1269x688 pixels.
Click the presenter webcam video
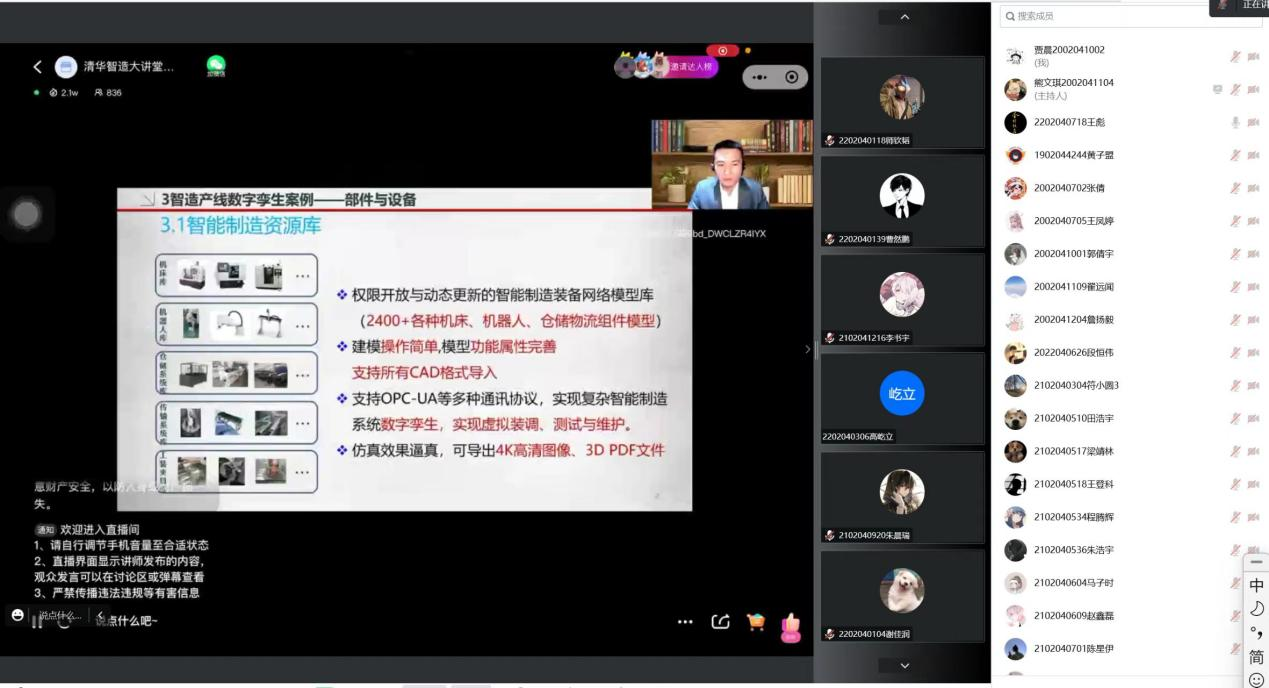(x=732, y=164)
